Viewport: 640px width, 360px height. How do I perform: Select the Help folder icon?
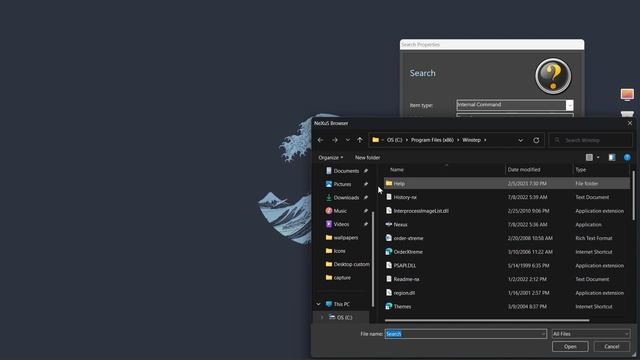click(389, 183)
